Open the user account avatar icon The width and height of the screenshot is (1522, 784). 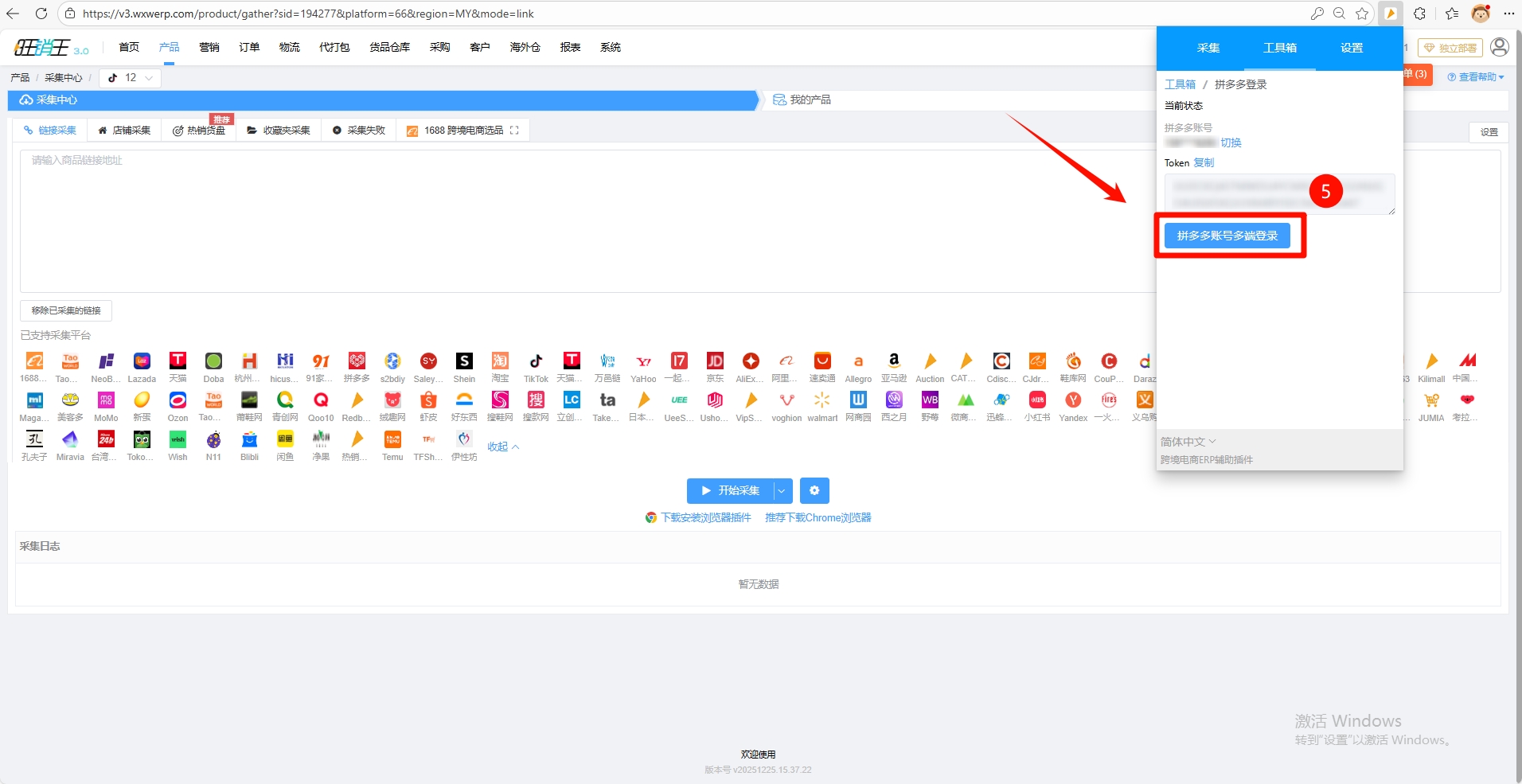coord(1499,48)
